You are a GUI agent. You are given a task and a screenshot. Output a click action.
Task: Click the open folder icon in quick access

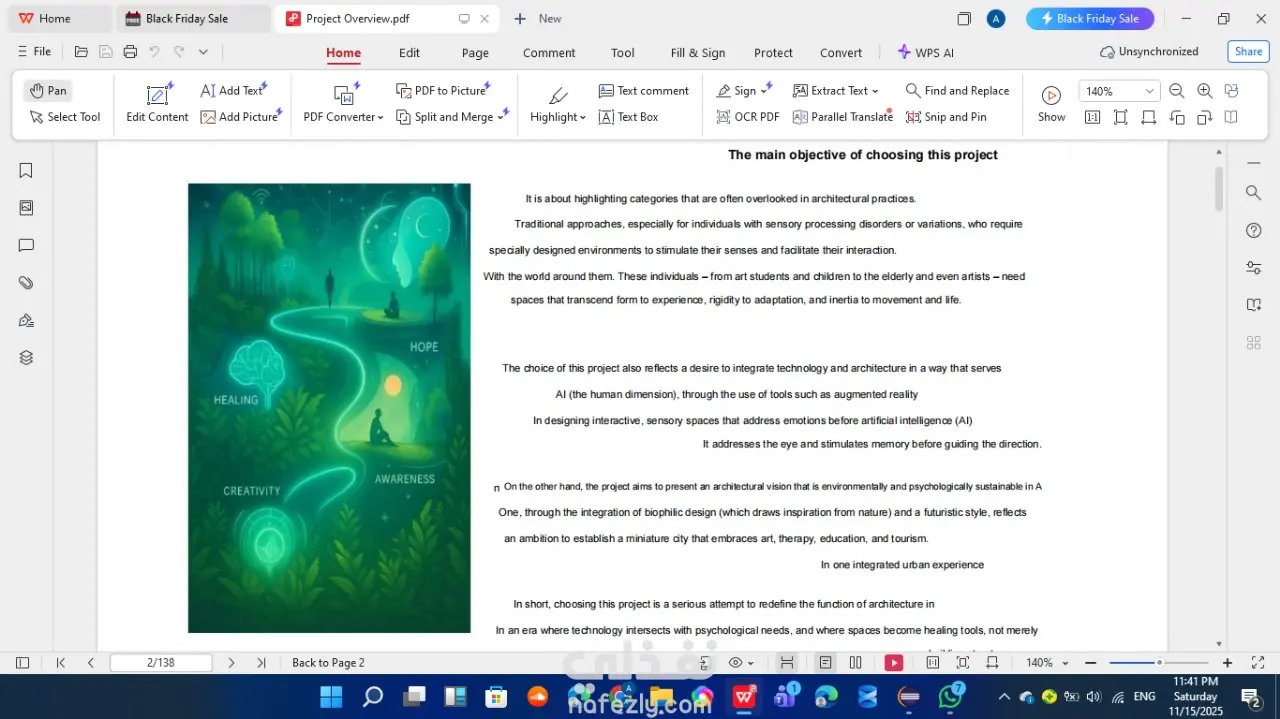point(82,52)
